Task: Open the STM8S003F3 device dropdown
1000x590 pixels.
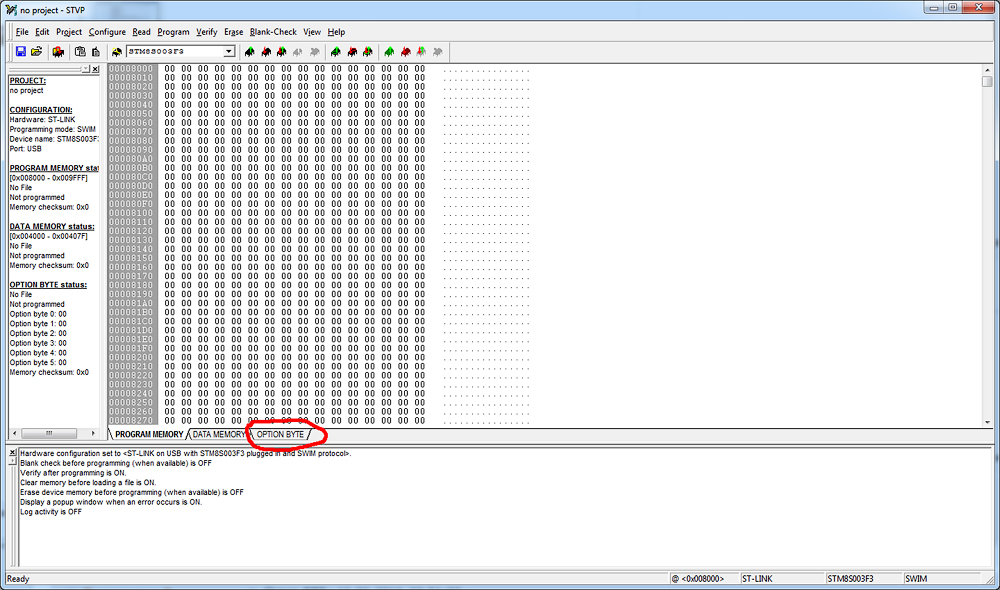Action: (x=228, y=51)
